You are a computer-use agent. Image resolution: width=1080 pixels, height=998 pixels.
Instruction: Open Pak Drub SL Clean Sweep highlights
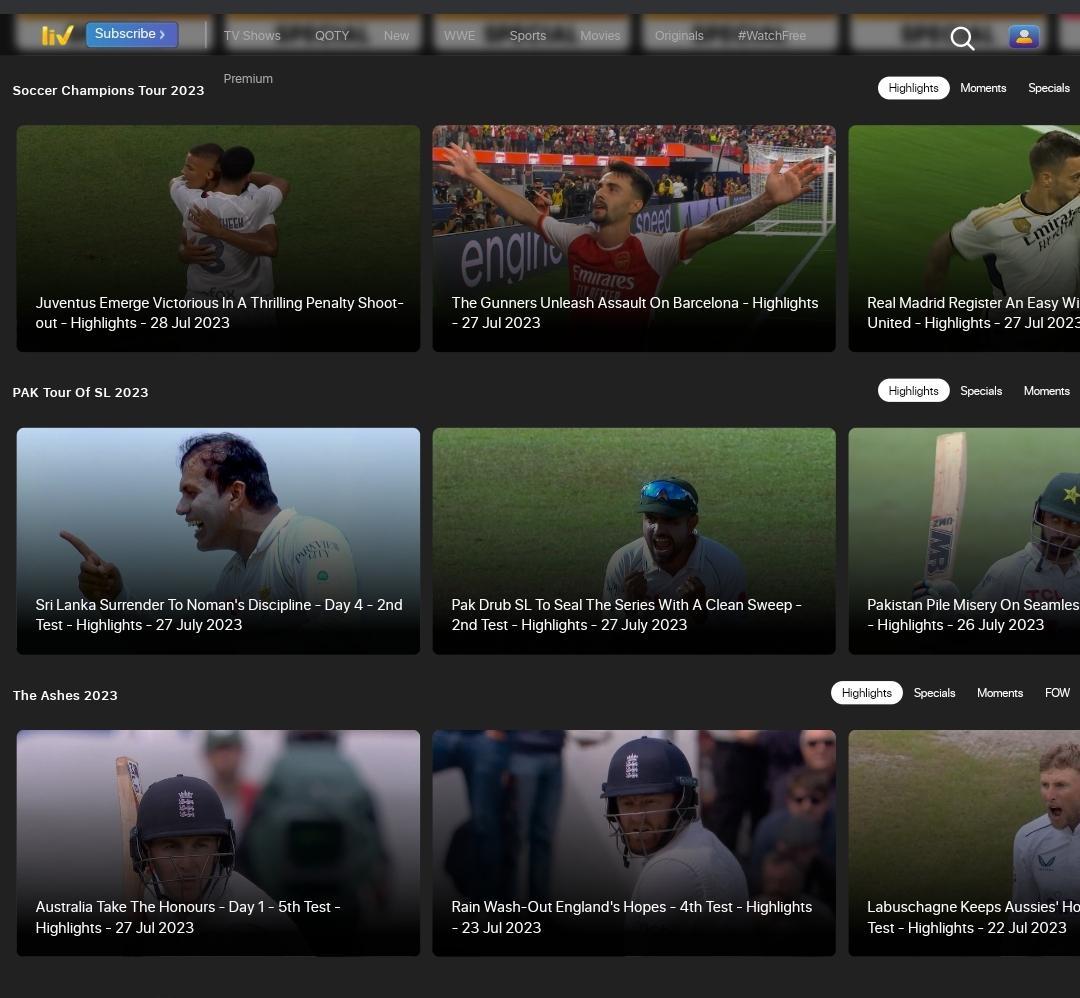click(634, 541)
